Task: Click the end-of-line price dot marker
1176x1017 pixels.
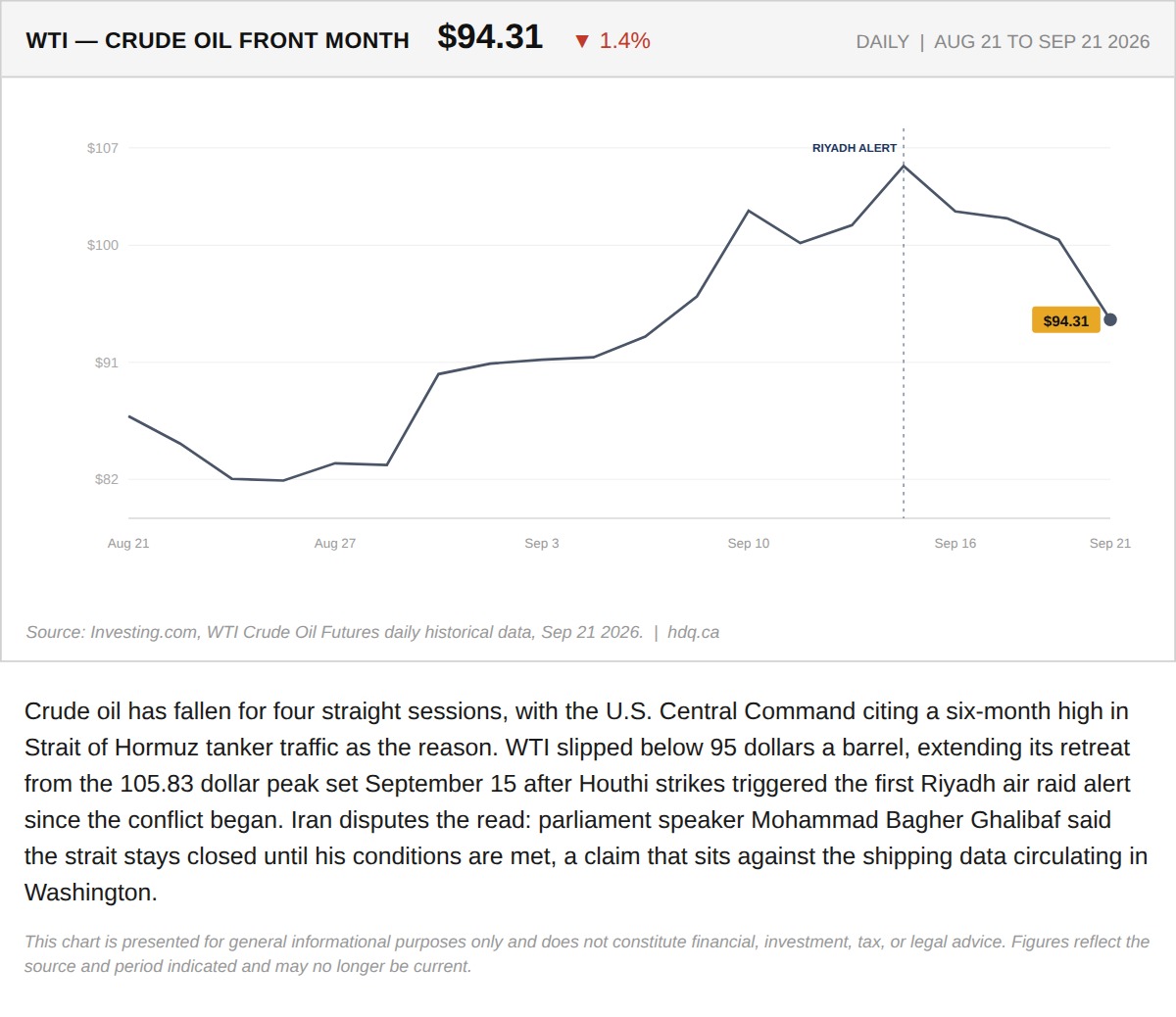Action: tap(1110, 319)
